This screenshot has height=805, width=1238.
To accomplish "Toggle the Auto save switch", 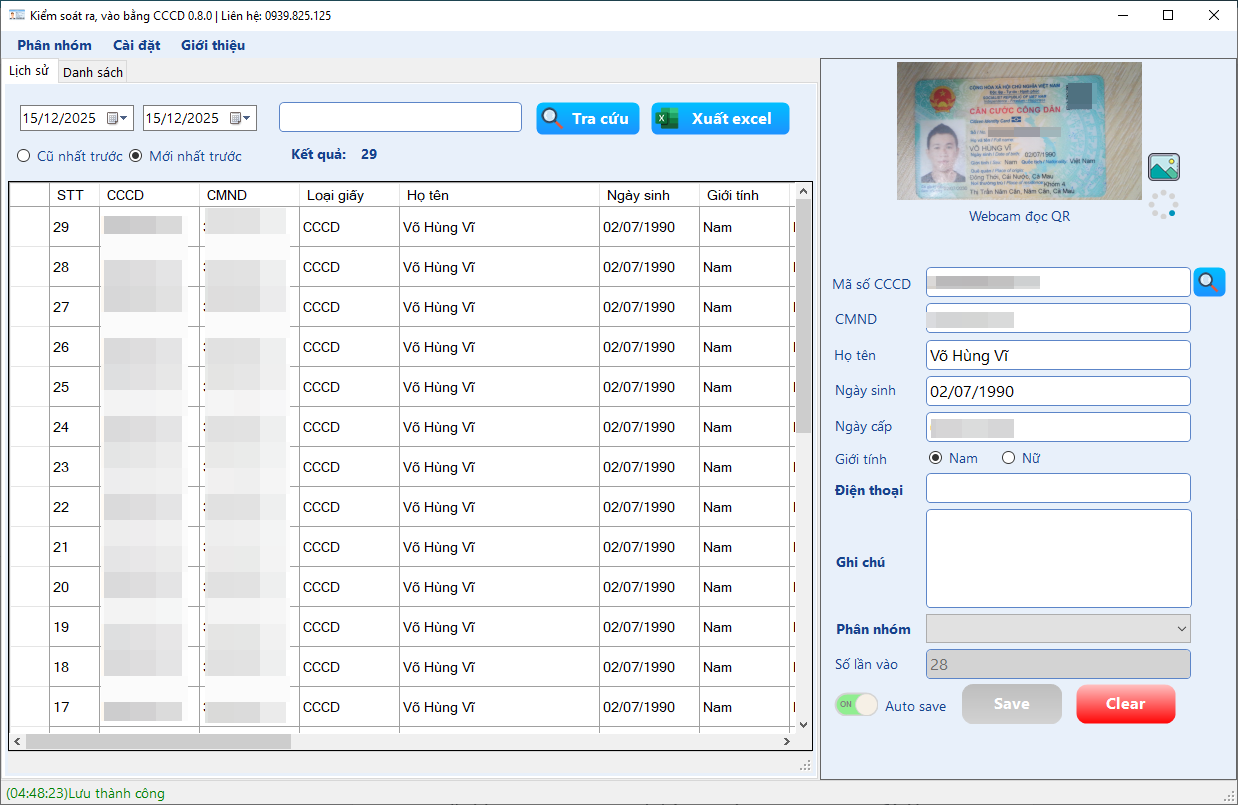I will click(856, 705).
